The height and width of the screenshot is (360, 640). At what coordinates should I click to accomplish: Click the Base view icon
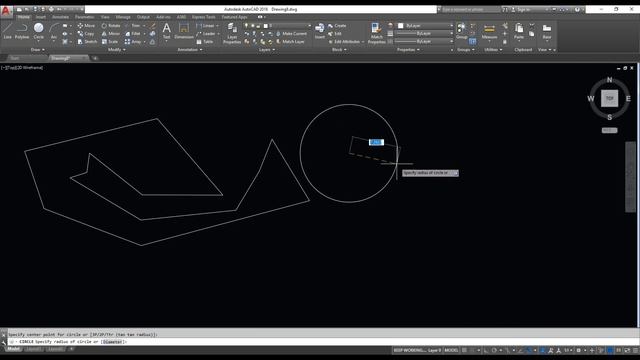(547, 31)
